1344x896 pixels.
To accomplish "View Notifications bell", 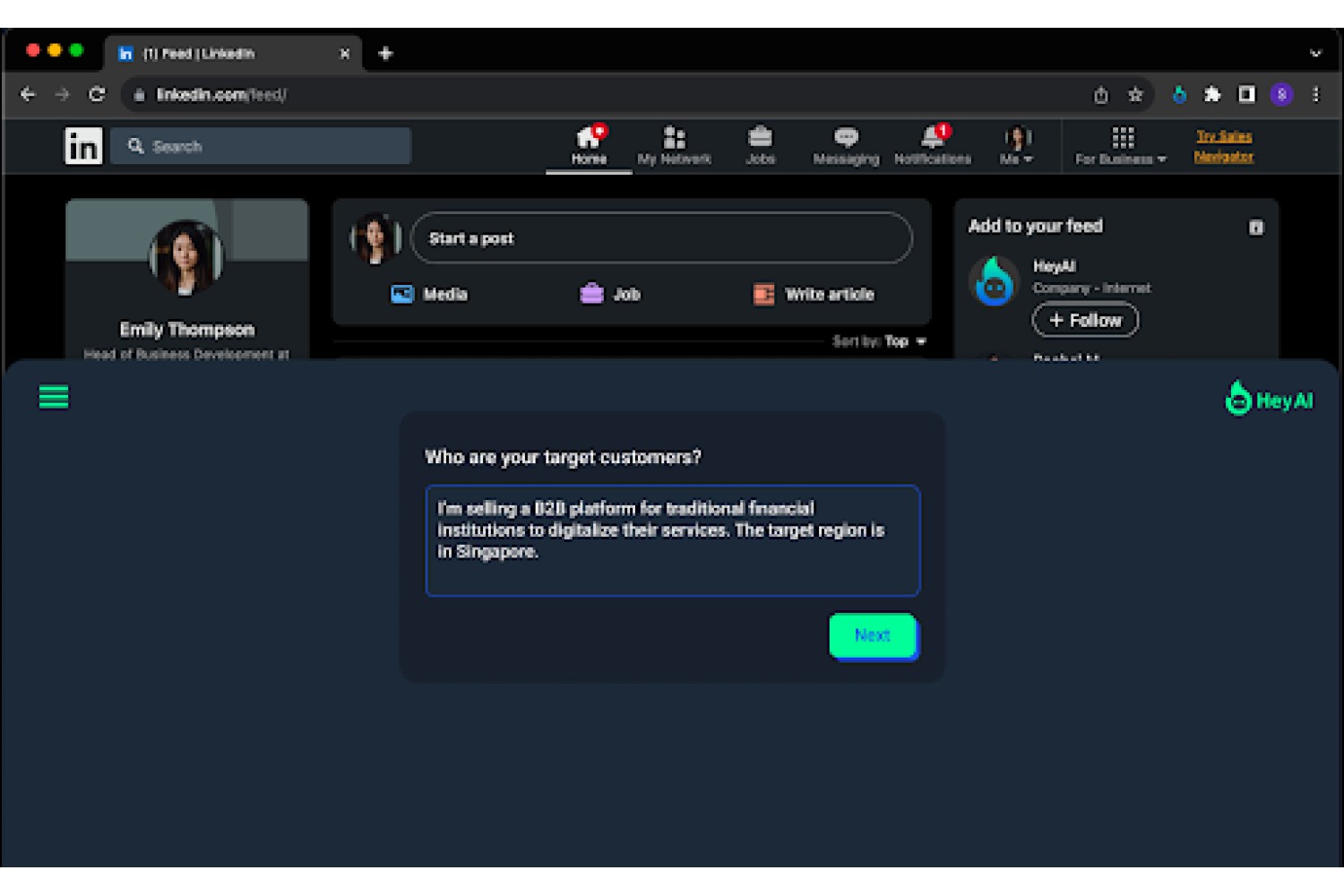I will pyautogui.click(x=932, y=146).
